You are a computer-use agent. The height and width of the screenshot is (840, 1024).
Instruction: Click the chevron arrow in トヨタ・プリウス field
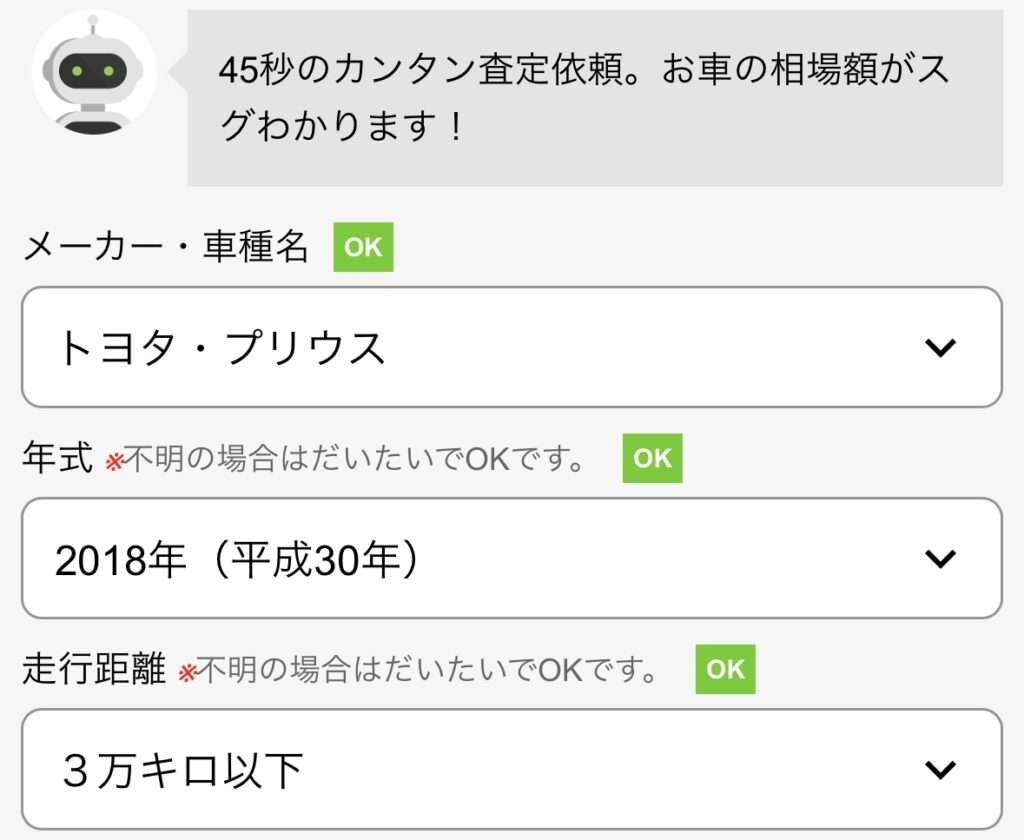pos(940,347)
